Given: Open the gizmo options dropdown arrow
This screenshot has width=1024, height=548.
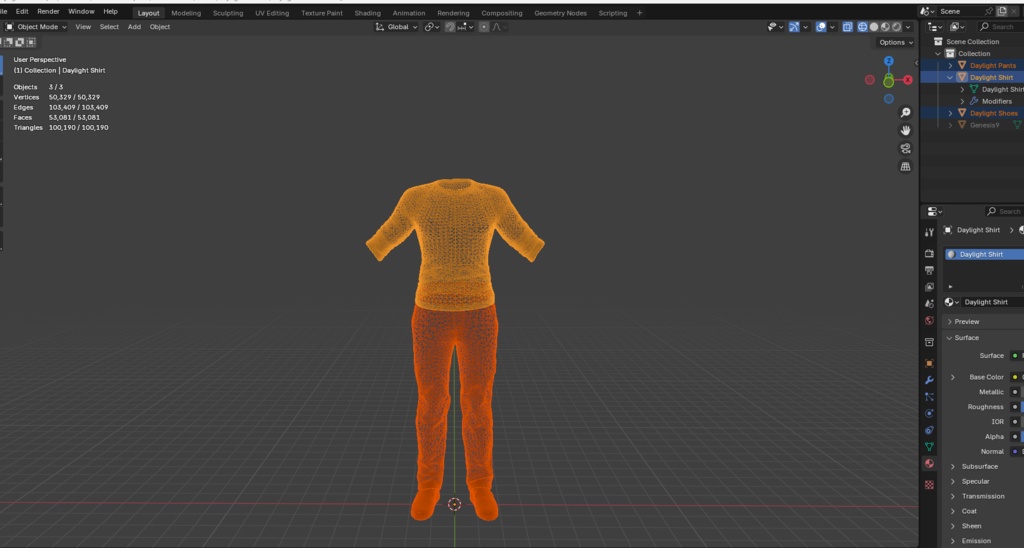Looking at the screenshot, I should (805, 27).
